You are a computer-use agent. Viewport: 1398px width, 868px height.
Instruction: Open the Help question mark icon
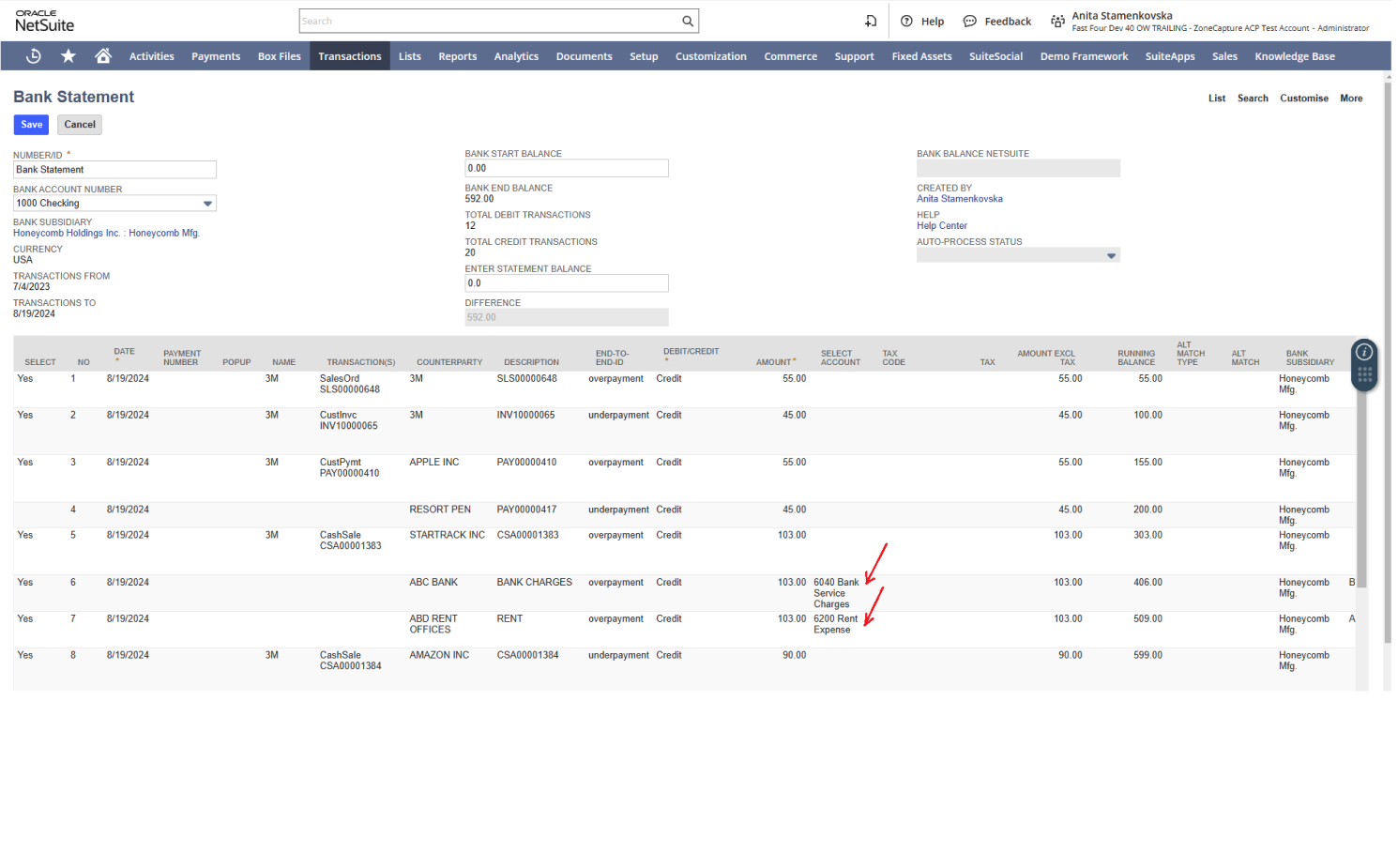(906, 22)
